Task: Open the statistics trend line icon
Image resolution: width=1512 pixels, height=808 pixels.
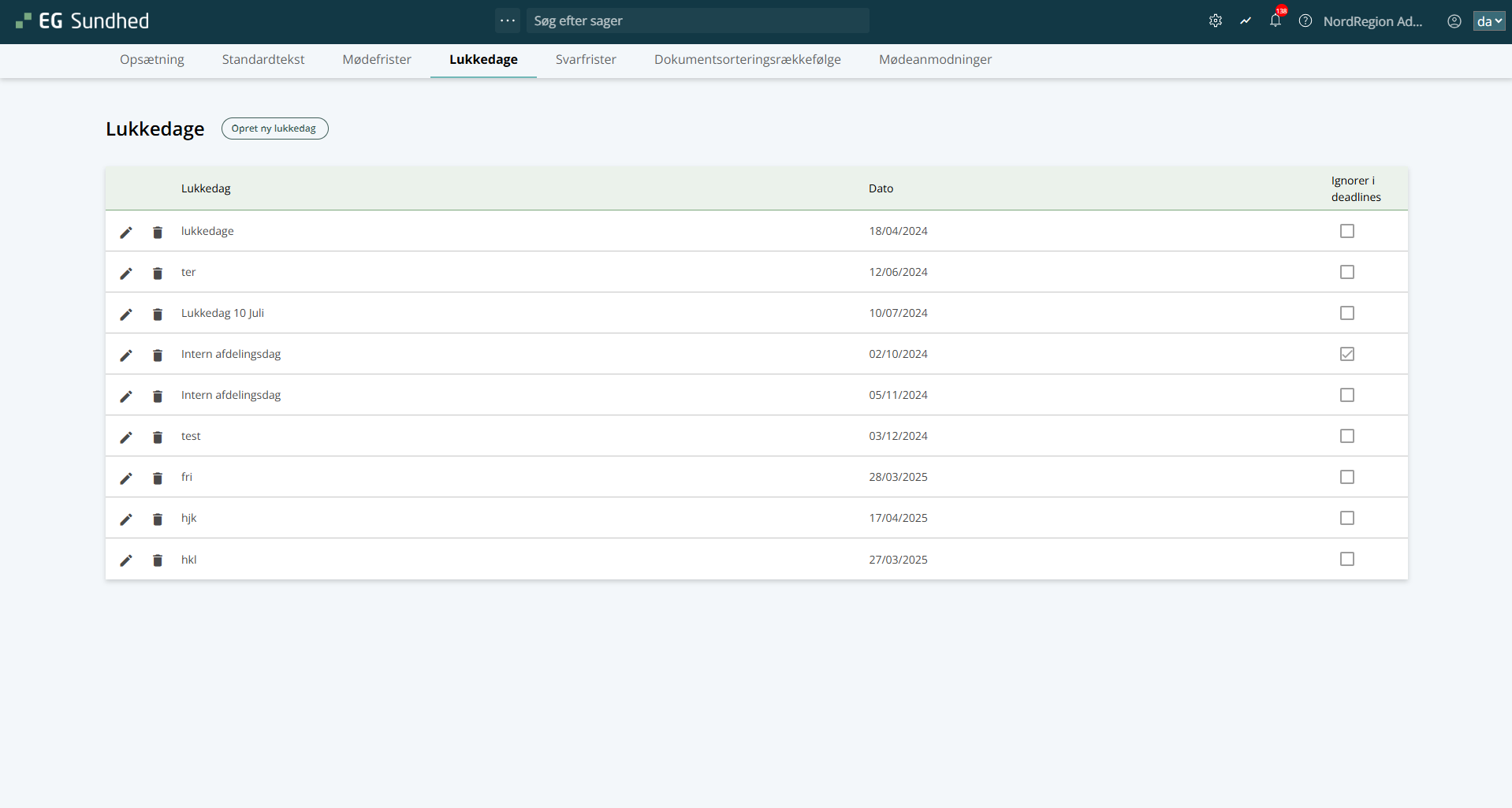Action: click(1246, 21)
